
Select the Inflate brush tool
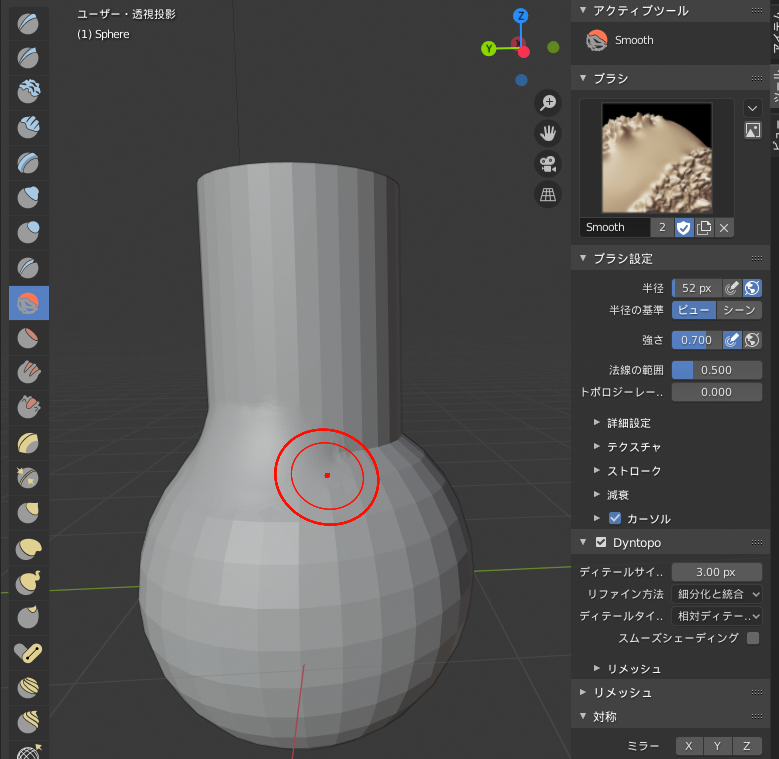pyautogui.click(x=28, y=198)
